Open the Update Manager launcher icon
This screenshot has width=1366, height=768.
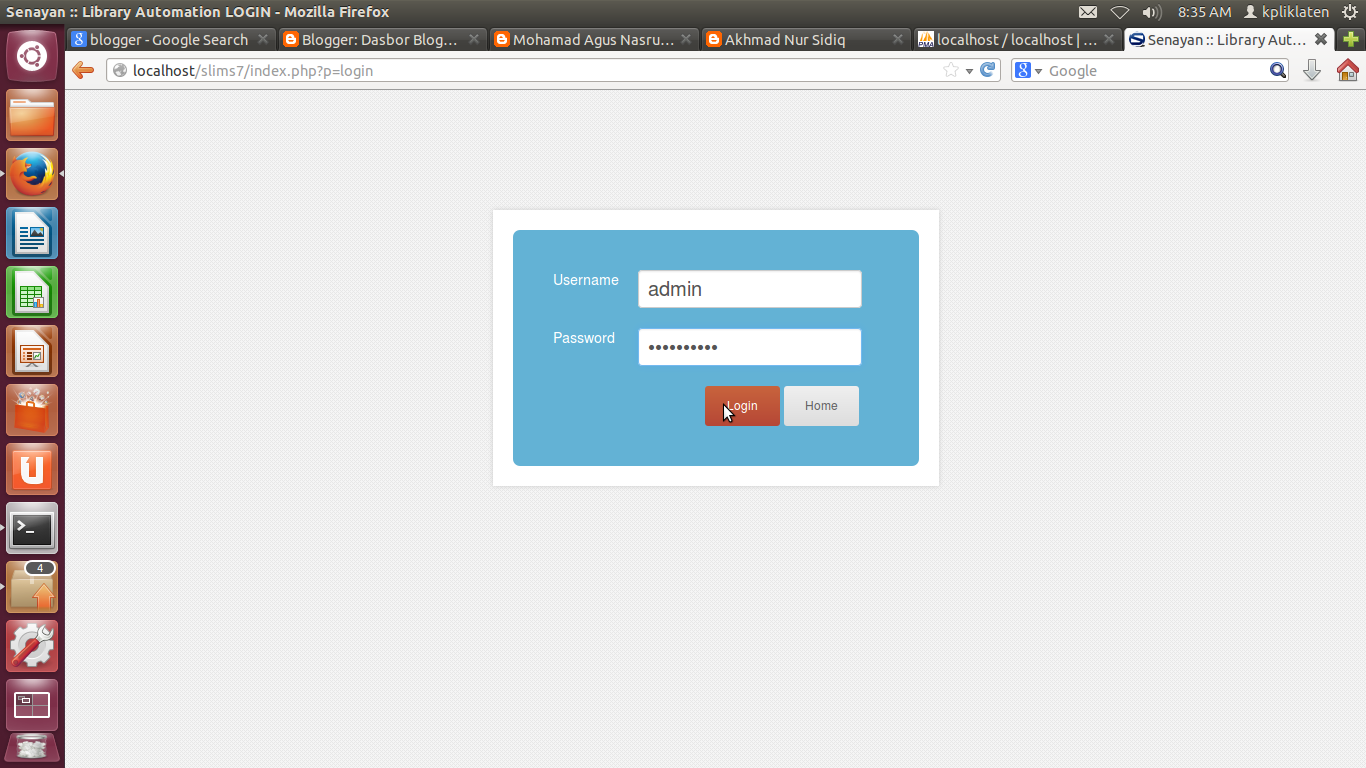[x=32, y=587]
